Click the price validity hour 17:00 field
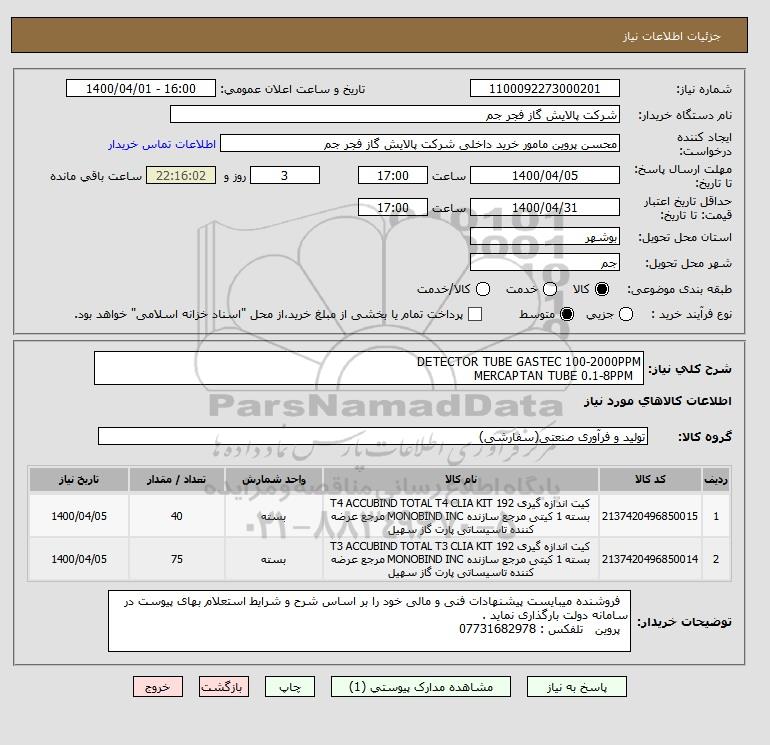770x745 pixels. [393, 207]
